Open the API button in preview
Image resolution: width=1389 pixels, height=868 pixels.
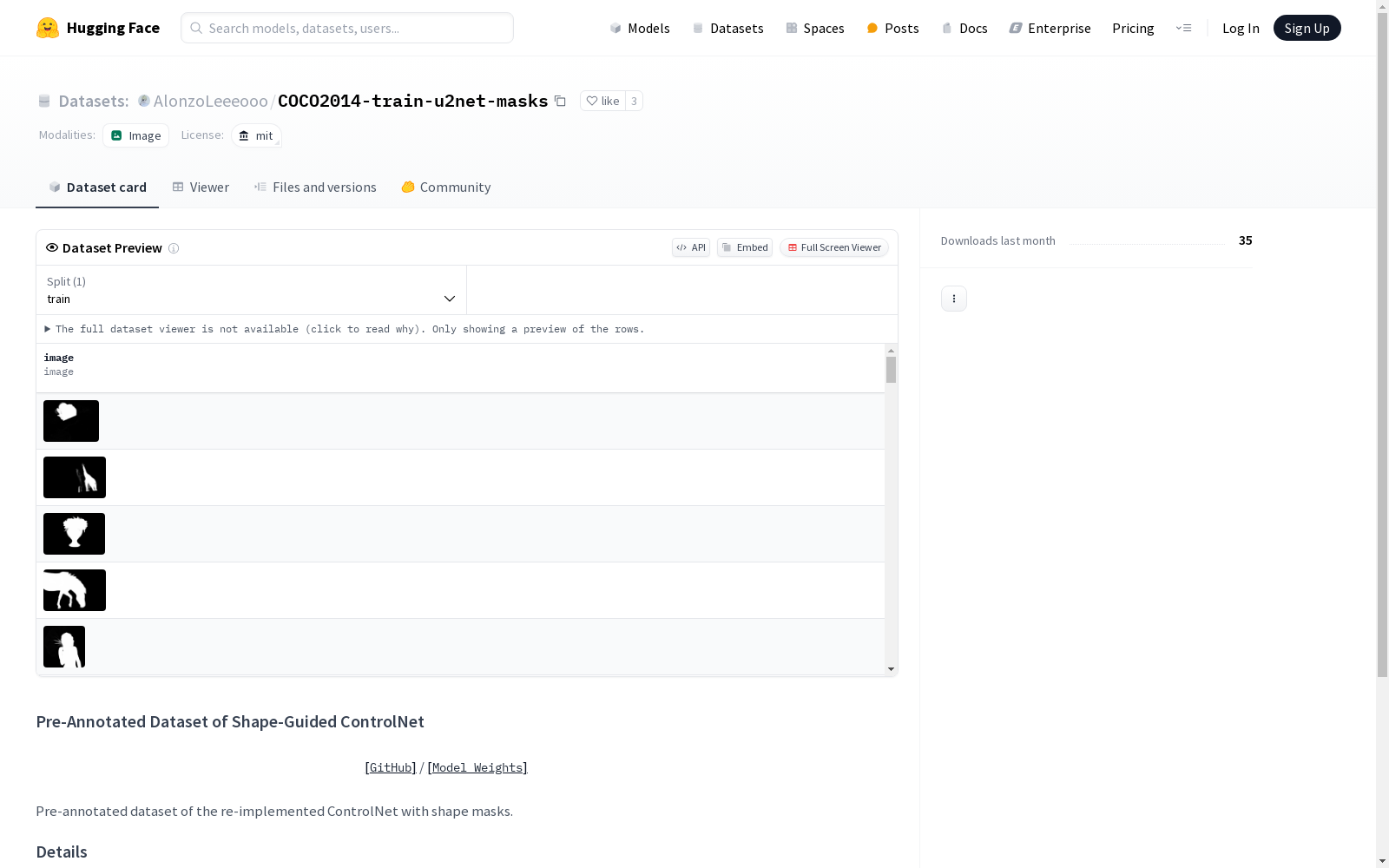click(x=691, y=247)
